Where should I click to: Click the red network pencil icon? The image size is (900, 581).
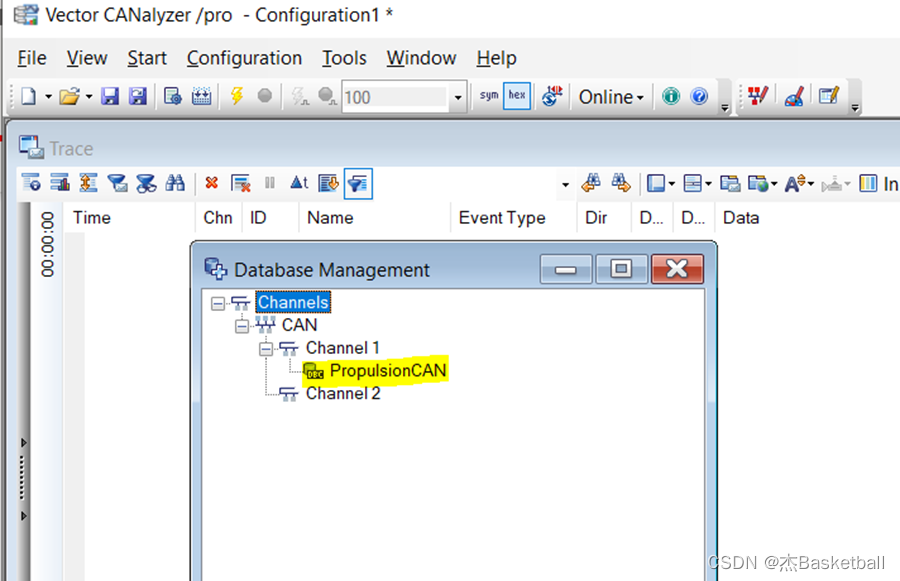pyautogui.click(x=758, y=96)
